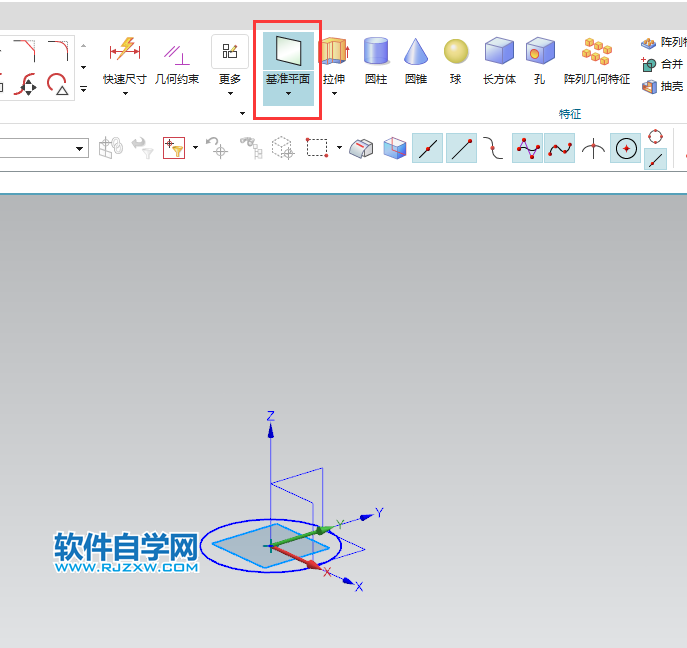Image resolution: width=687 pixels, height=648 pixels.
Task: Click the grey tilted box face-highlight icon
Action: [361, 148]
